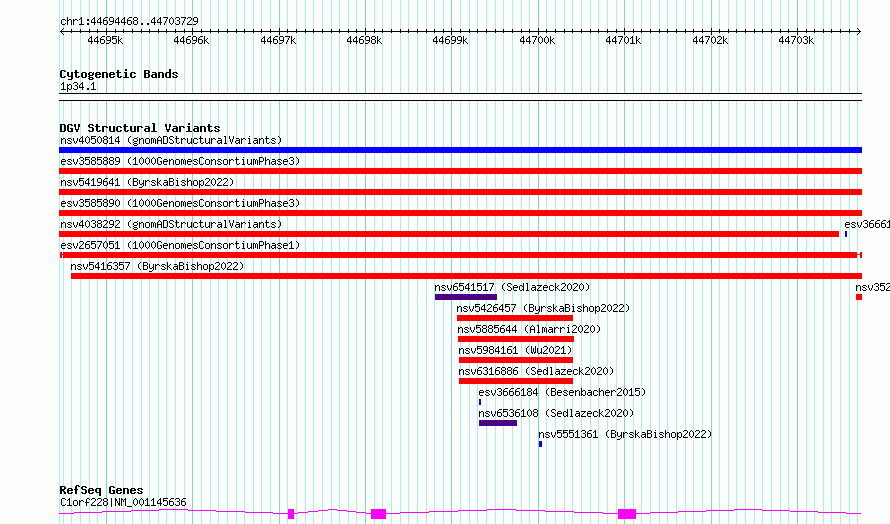This screenshot has width=890, height=524.
Task: Click the left arrow on the coordinate ruler
Action: click(x=62, y=32)
